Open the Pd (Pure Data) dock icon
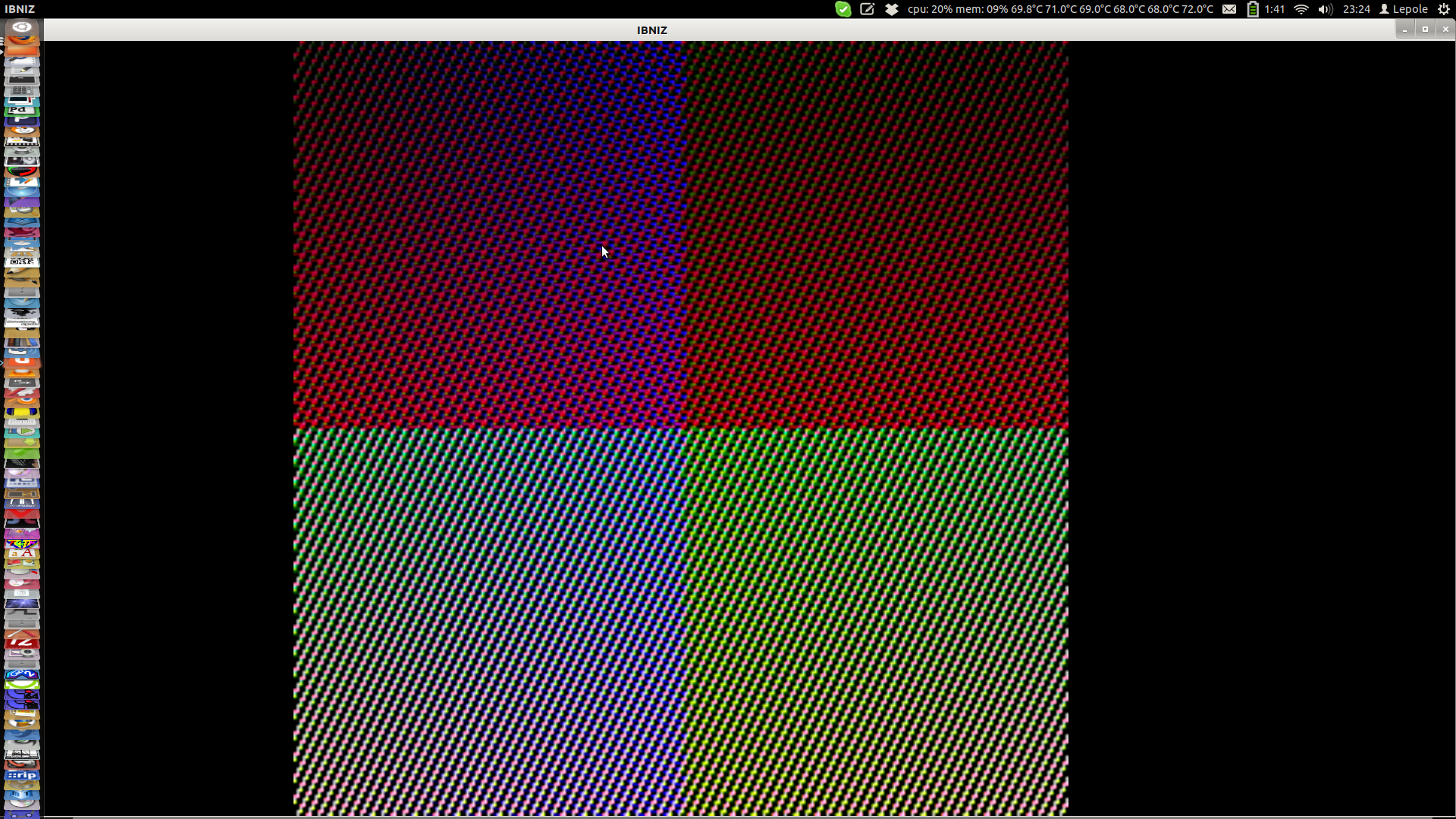 tap(21, 110)
